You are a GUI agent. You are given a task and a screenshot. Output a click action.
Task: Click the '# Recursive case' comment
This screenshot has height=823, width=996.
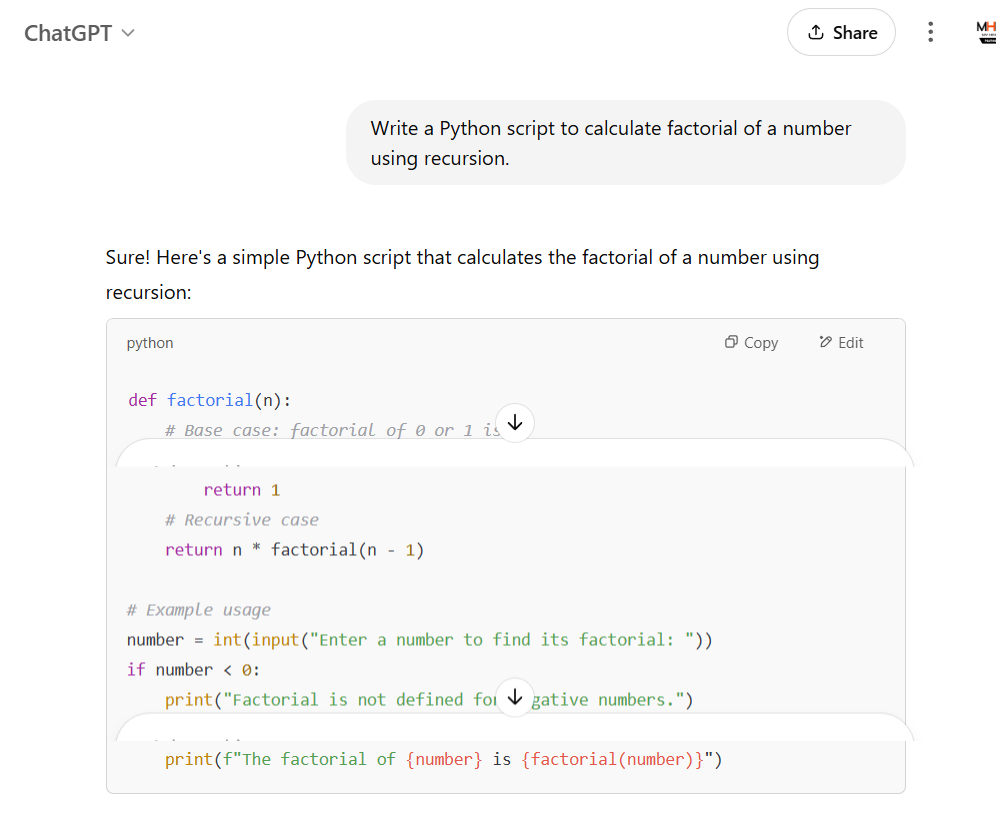click(241, 520)
